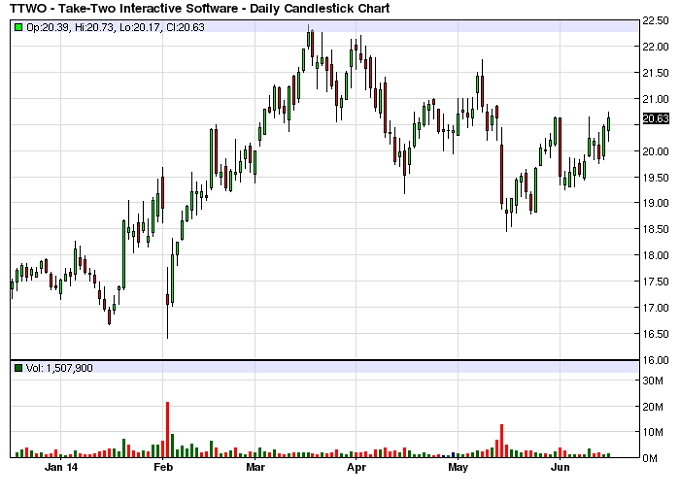
Task: Click the 16.00 price axis label
Action: [x=655, y=360]
